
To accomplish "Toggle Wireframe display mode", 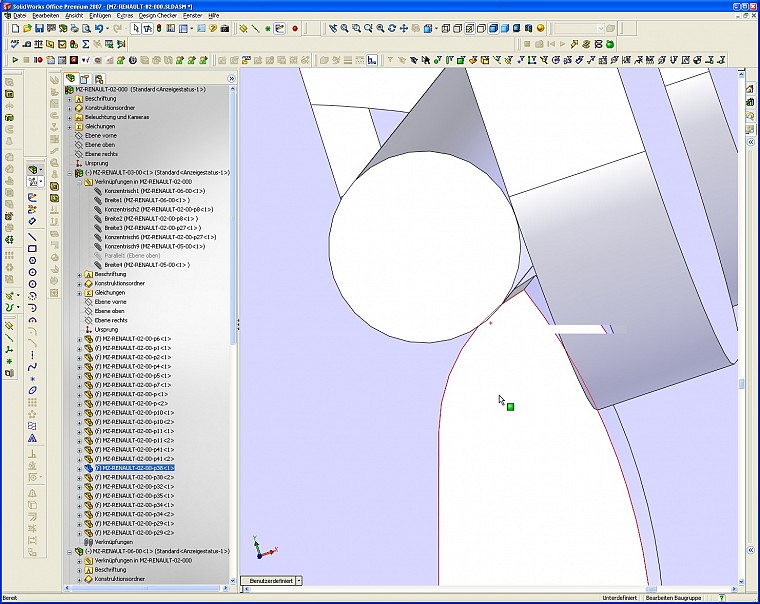I will tap(445, 29).
